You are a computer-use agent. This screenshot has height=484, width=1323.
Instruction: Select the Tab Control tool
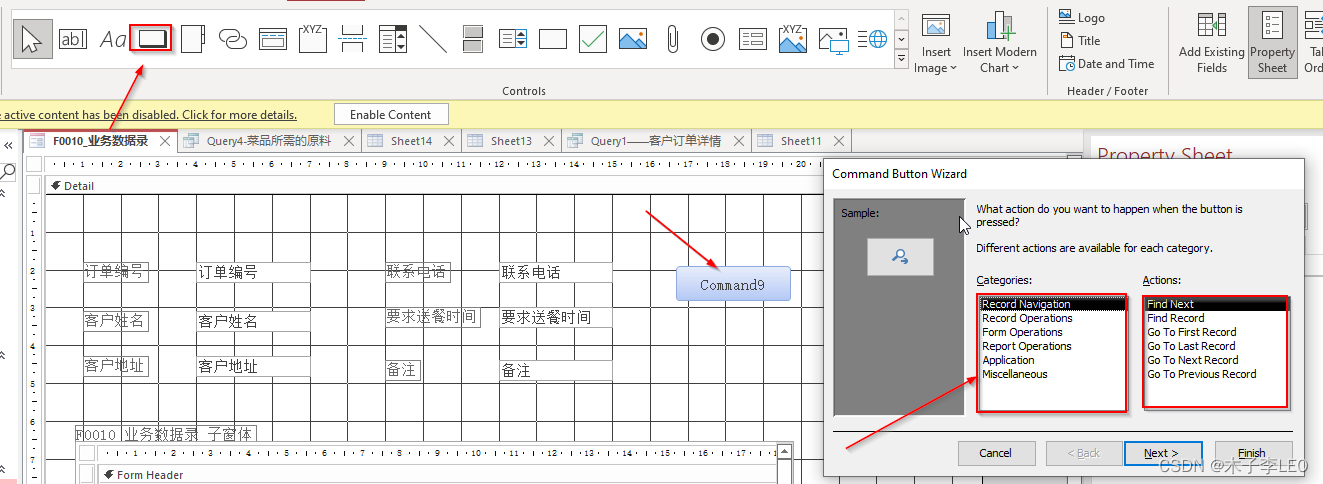click(192, 39)
